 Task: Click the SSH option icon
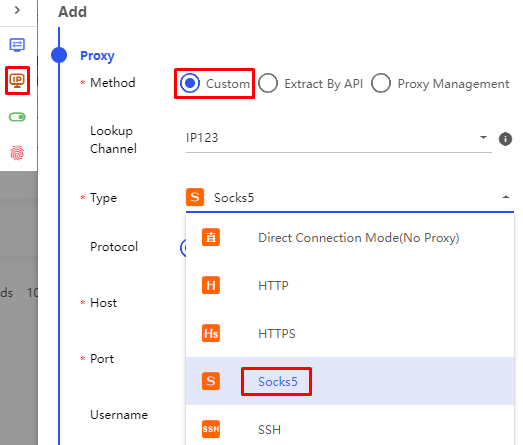211,429
